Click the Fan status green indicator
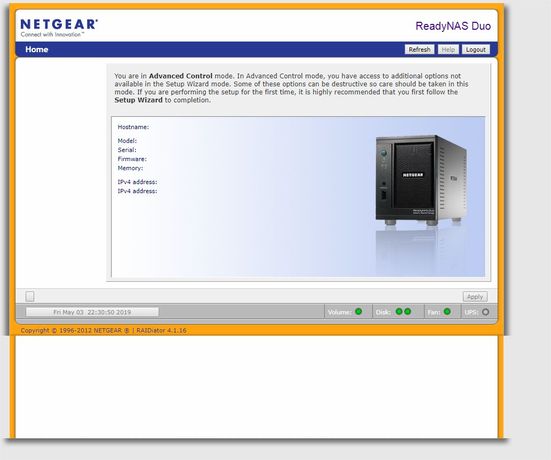Viewport: 551px width, 460px height. [x=447, y=312]
